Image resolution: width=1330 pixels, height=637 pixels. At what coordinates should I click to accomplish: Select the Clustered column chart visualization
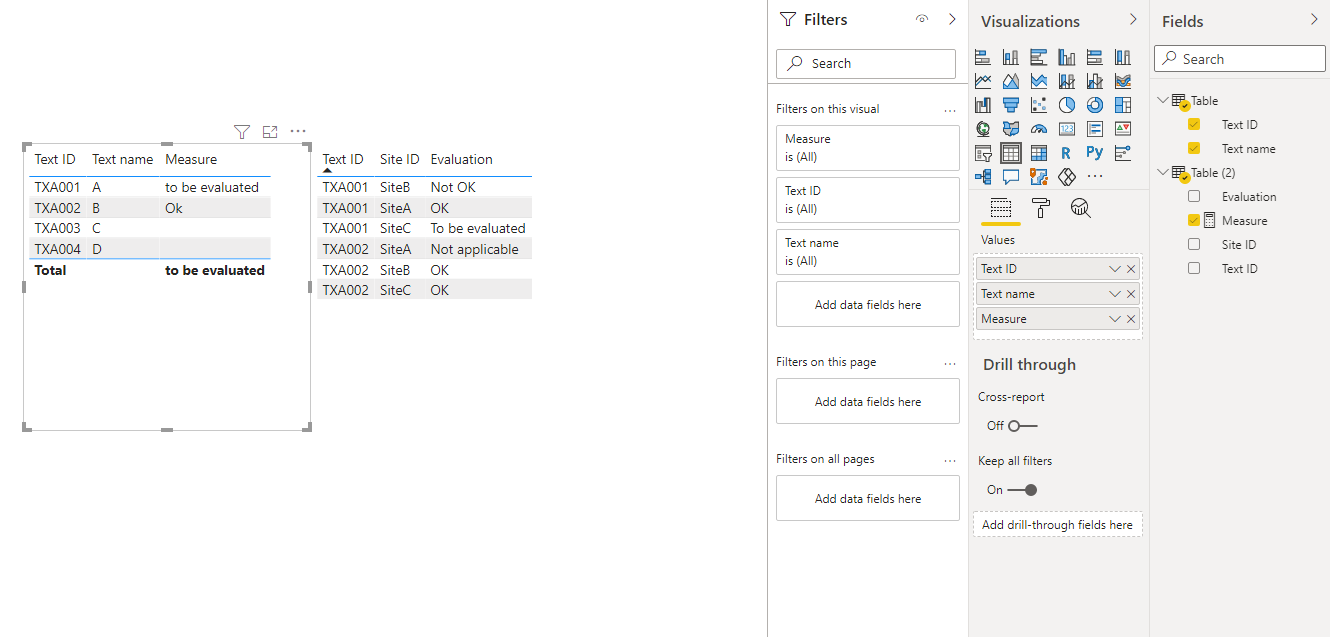pos(1067,57)
